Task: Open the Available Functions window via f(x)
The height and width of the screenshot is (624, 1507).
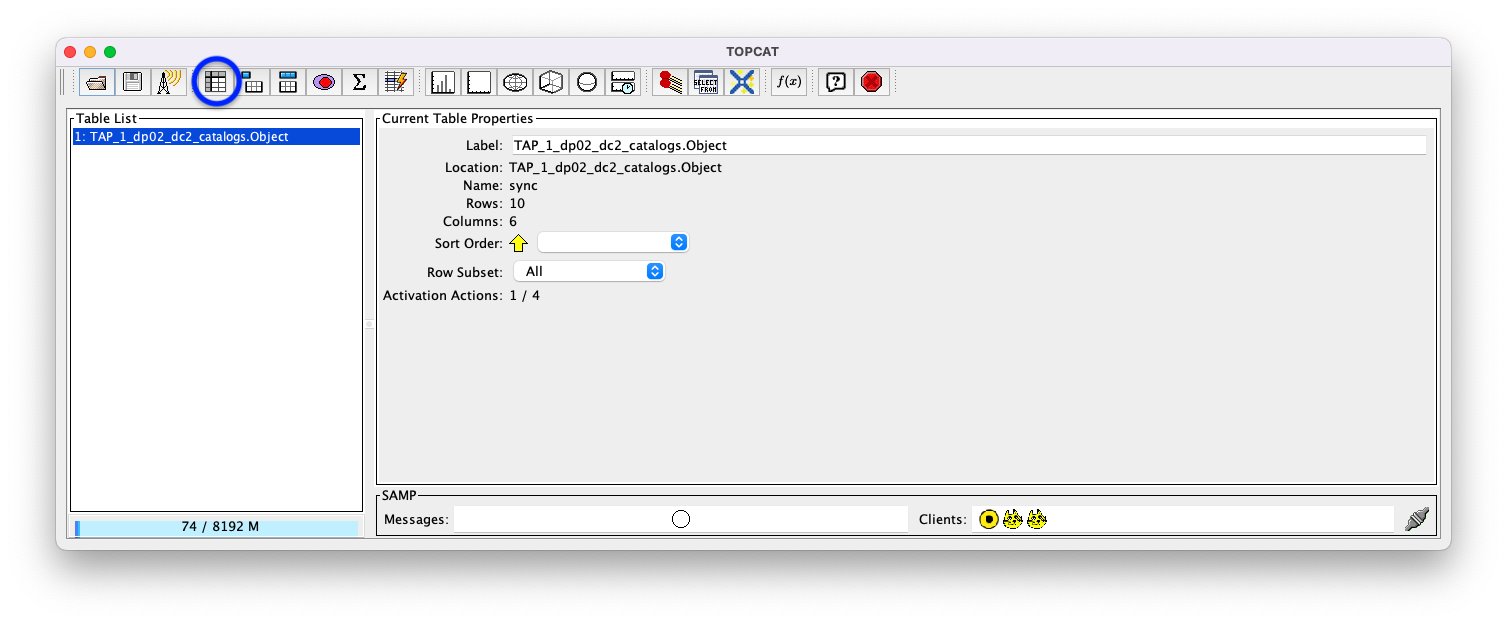Action: [x=788, y=81]
